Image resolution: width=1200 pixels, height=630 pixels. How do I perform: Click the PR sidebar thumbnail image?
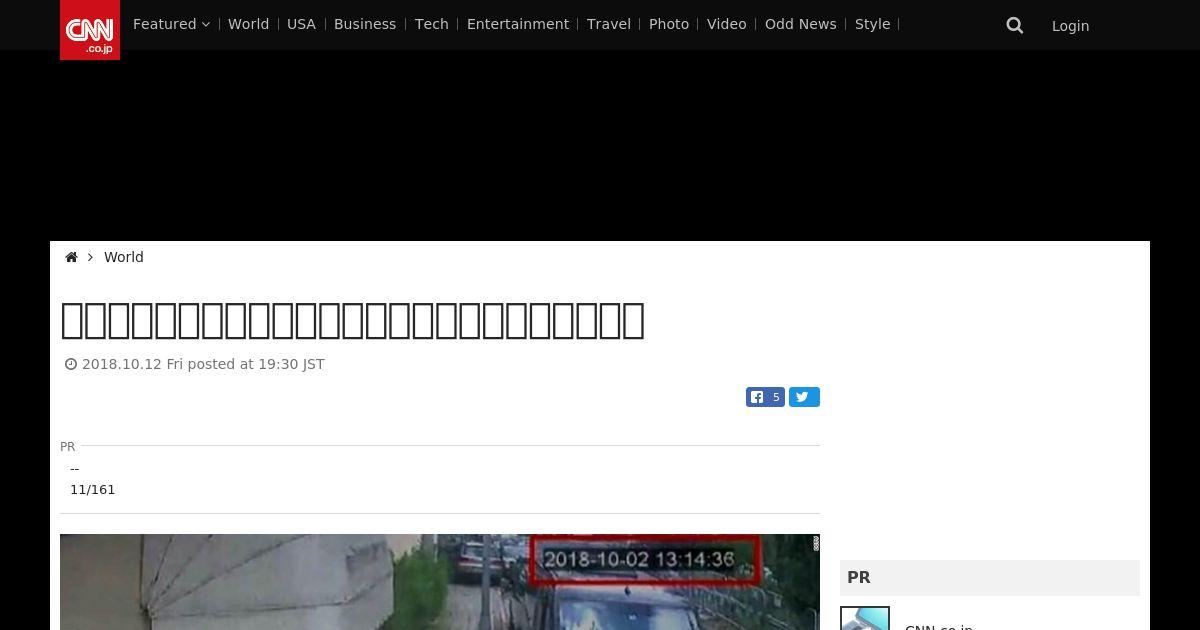(x=865, y=618)
